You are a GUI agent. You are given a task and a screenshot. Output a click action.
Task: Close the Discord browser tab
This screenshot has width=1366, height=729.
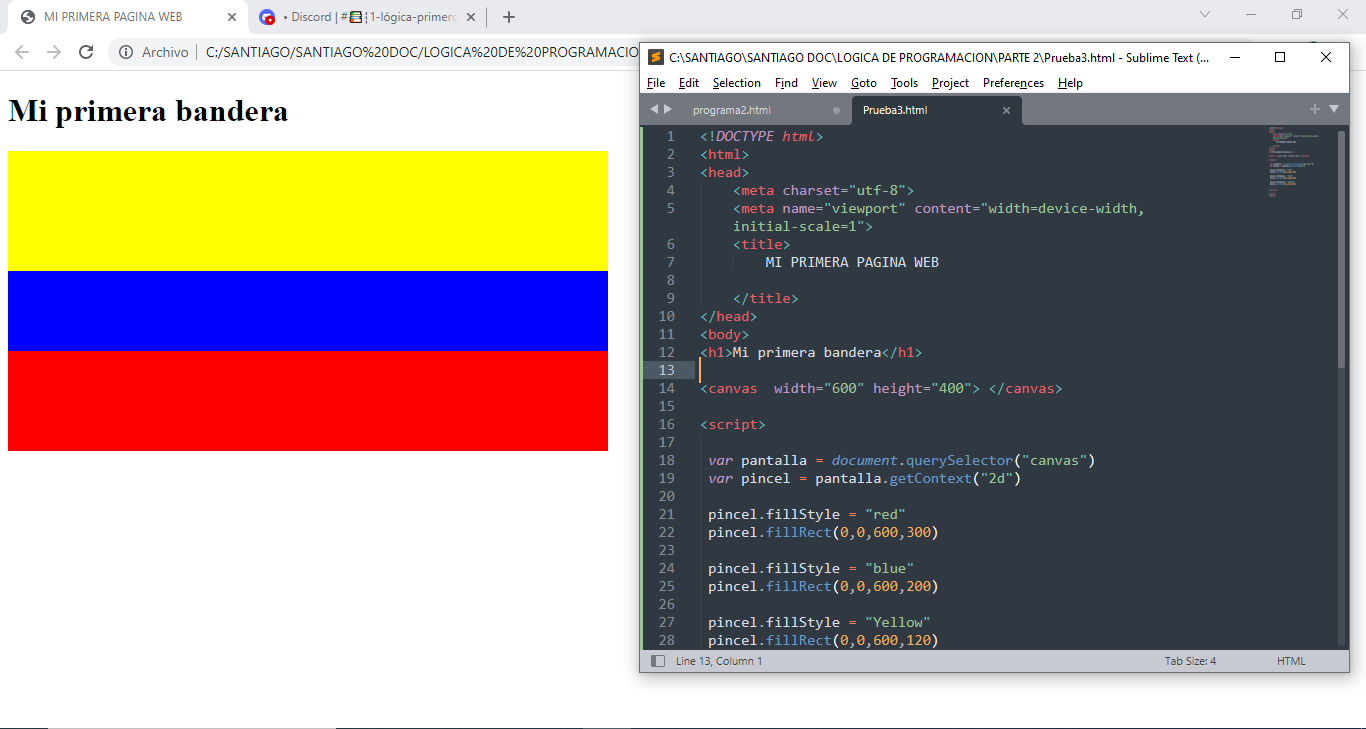pos(471,17)
